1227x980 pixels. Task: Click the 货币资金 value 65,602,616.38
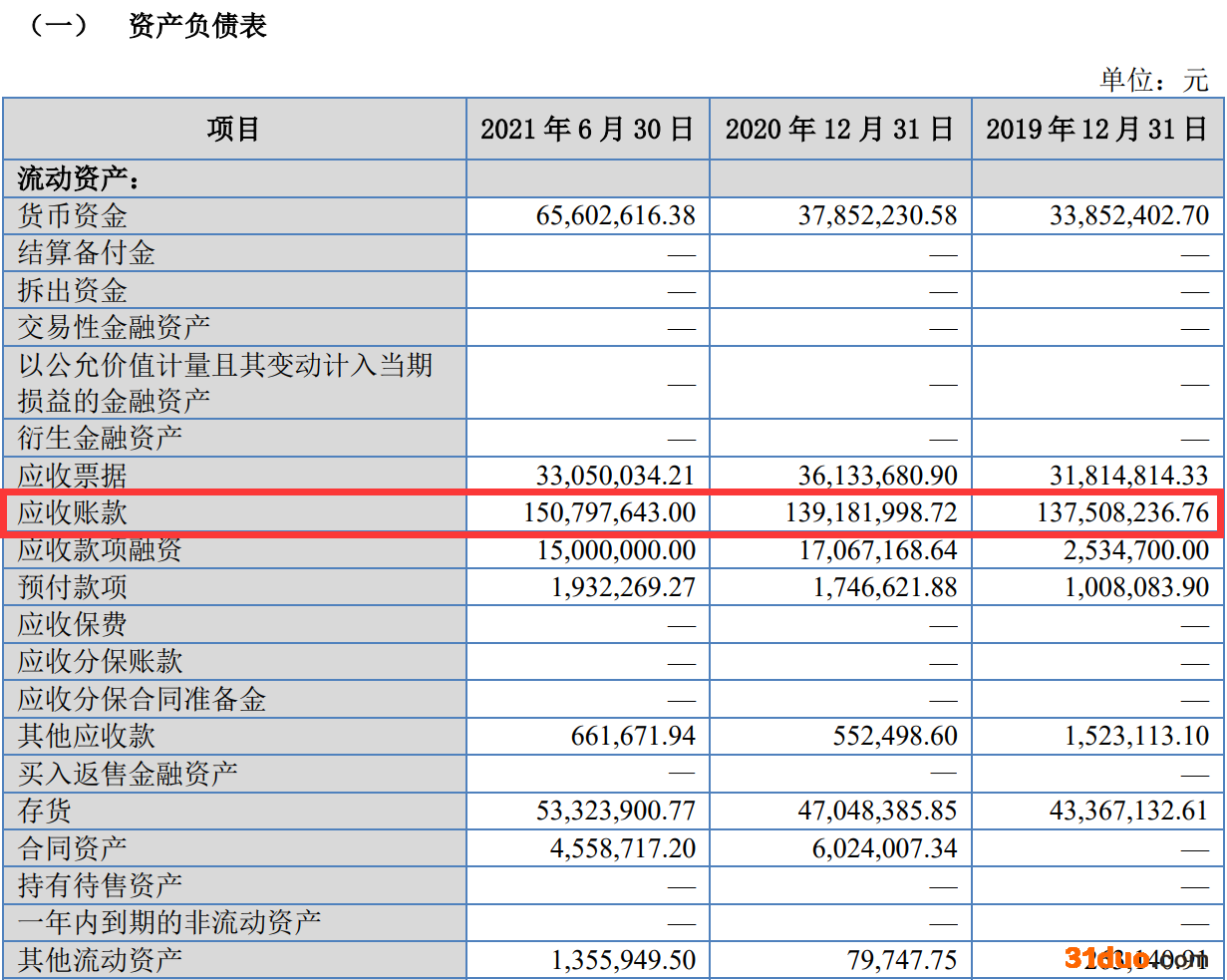[x=615, y=215]
